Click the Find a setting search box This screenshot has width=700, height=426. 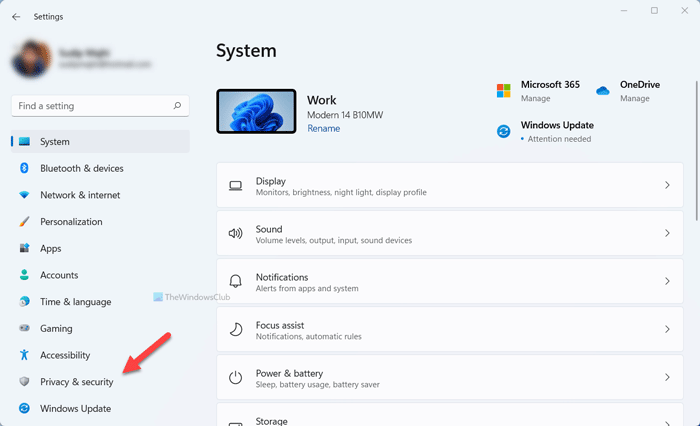[92, 106]
